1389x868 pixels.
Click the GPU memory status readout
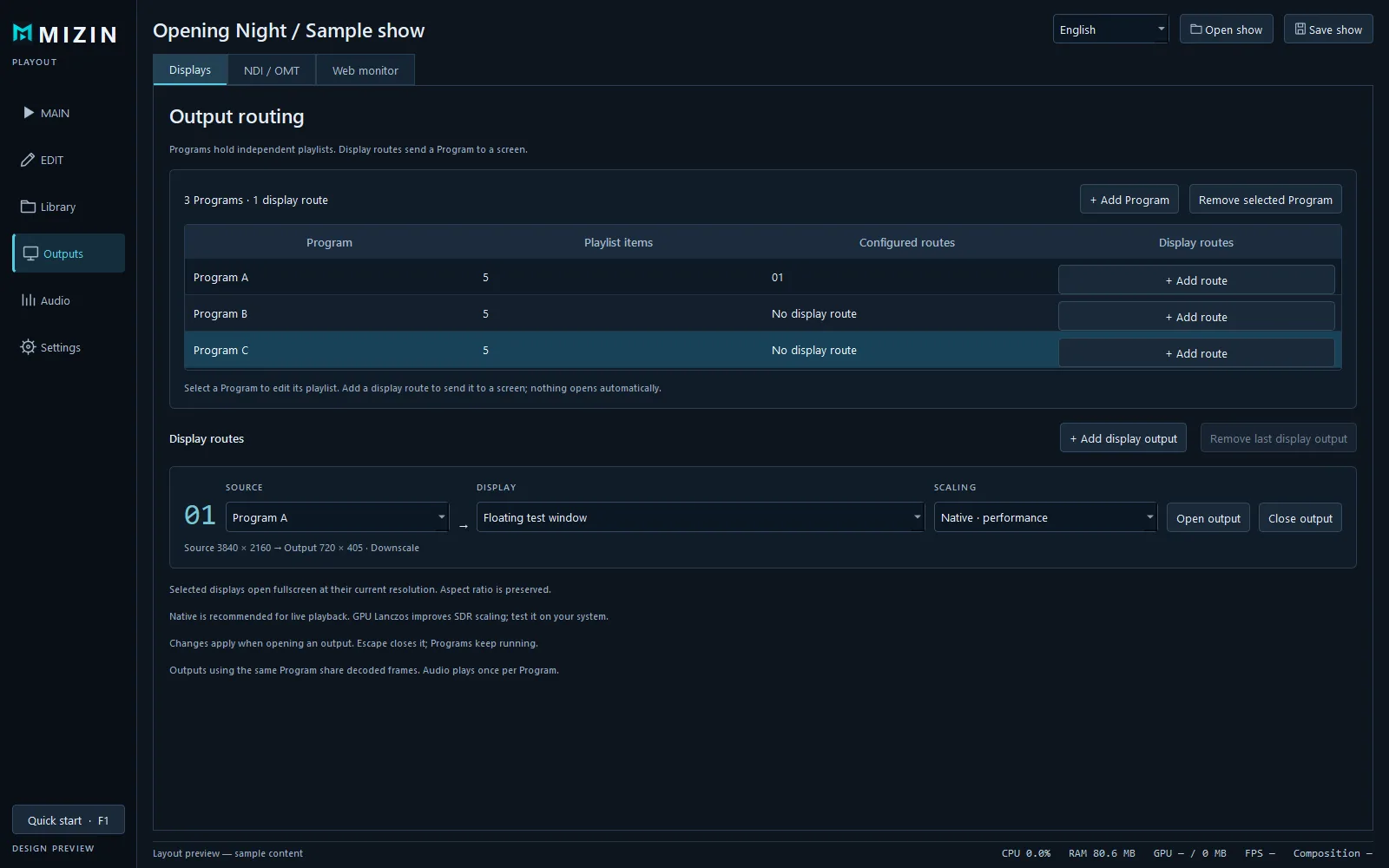coord(1189,853)
